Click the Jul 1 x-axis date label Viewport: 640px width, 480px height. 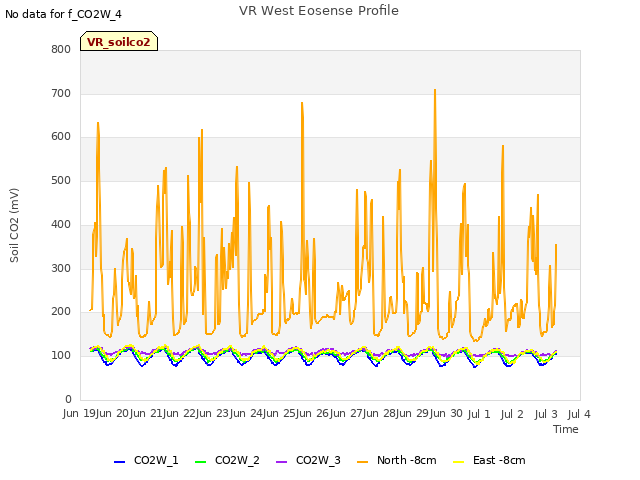(479, 414)
